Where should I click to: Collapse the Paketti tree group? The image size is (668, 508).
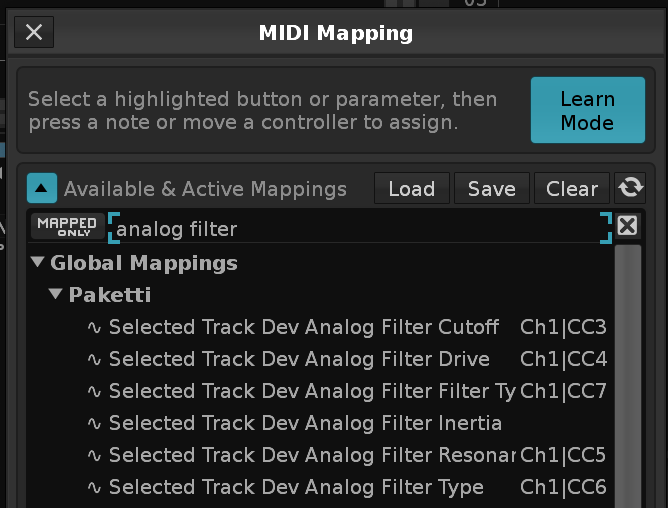pos(56,296)
